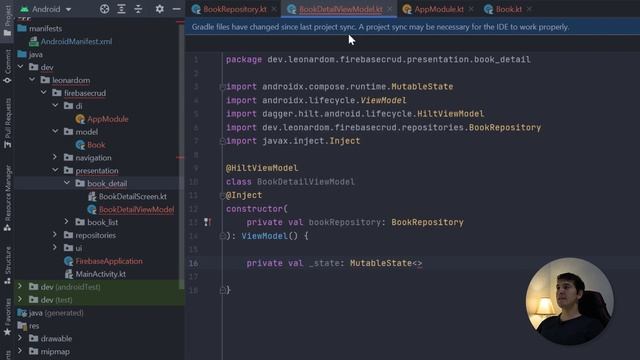Open the project panel gear settings

pos(160,9)
